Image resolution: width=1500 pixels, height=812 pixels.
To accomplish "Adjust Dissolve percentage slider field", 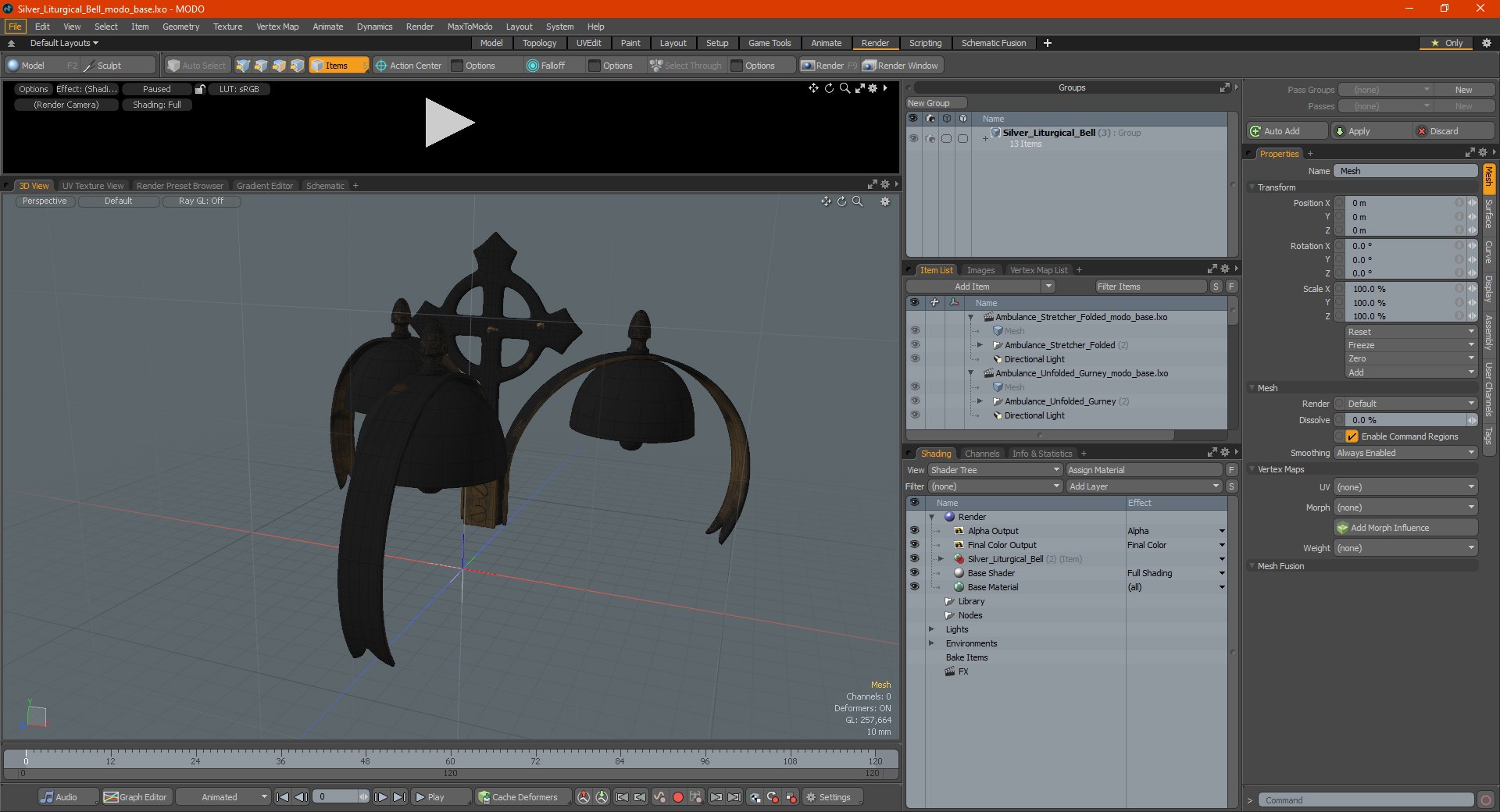I will pos(1405,420).
